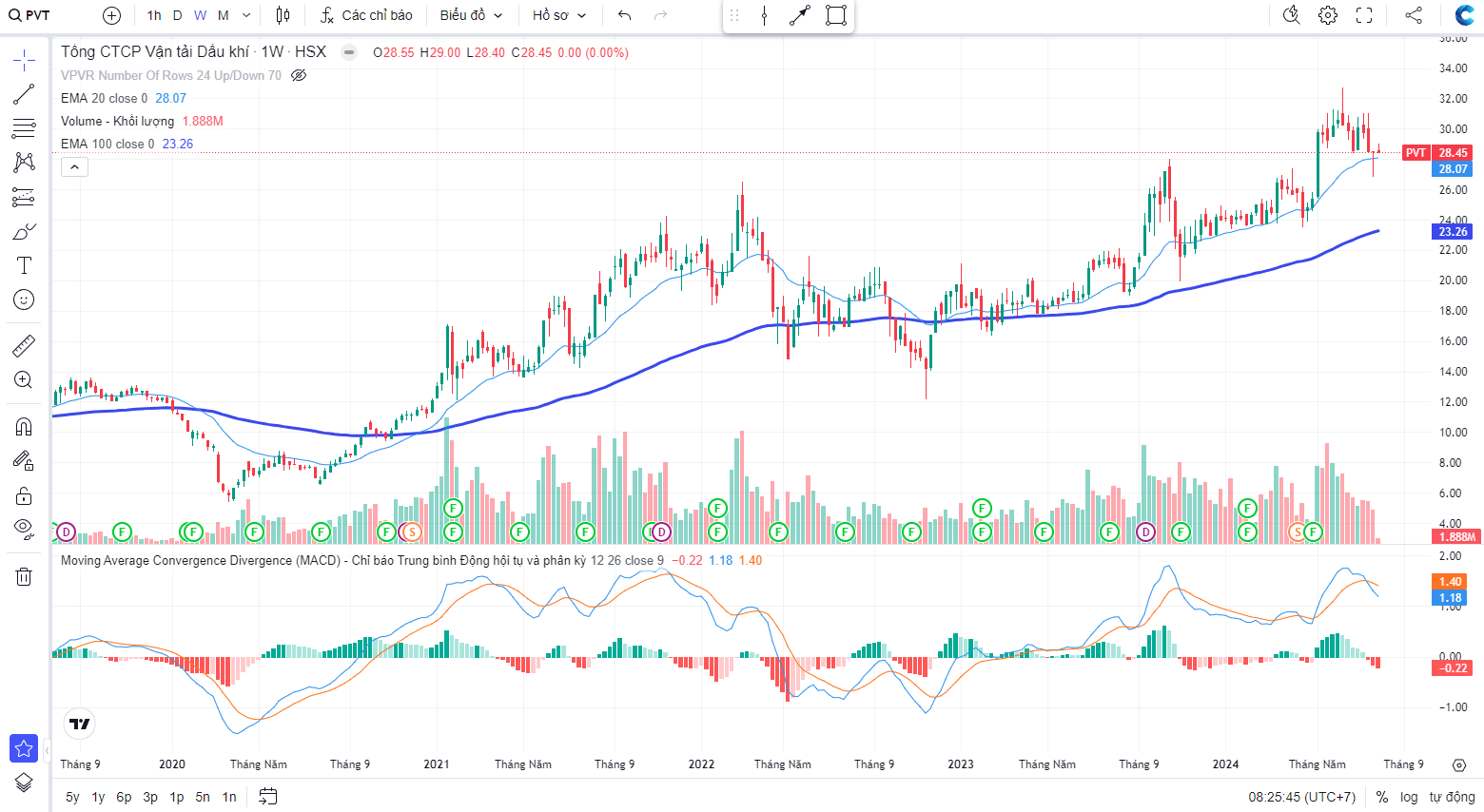Toggle log scale
Viewport: 1484px width, 812px height.
pyautogui.click(x=1409, y=797)
